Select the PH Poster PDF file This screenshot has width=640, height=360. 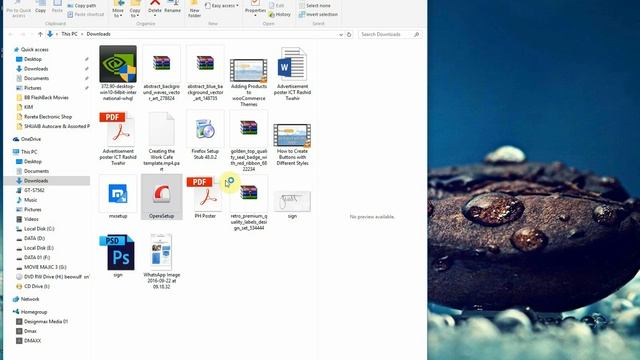click(205, 198)
